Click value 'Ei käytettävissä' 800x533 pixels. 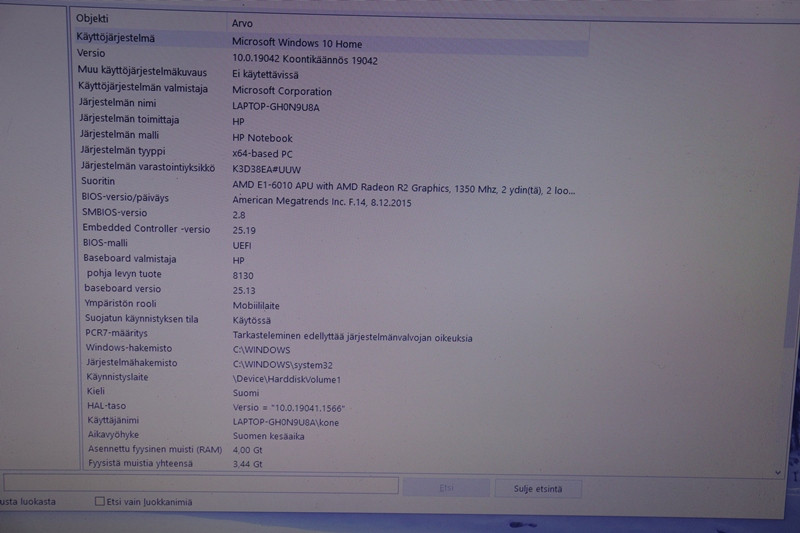pyautogui.click(x=265, y=74)
